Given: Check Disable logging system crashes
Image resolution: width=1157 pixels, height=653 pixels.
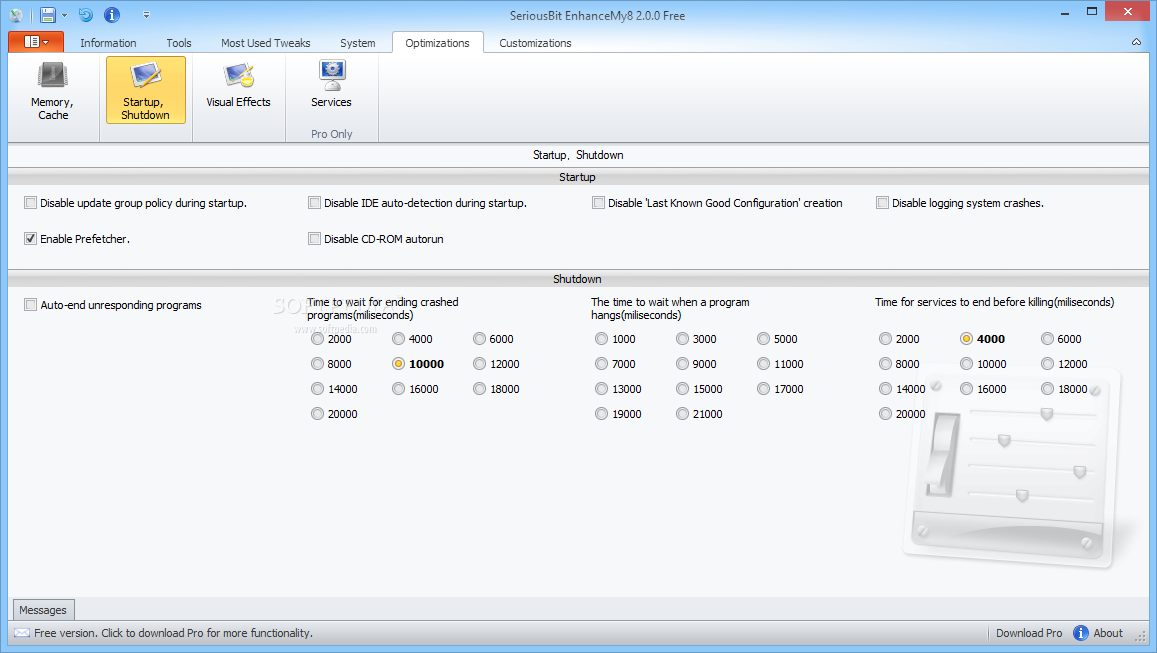Looking at the screenshot, I should point(883,203).
